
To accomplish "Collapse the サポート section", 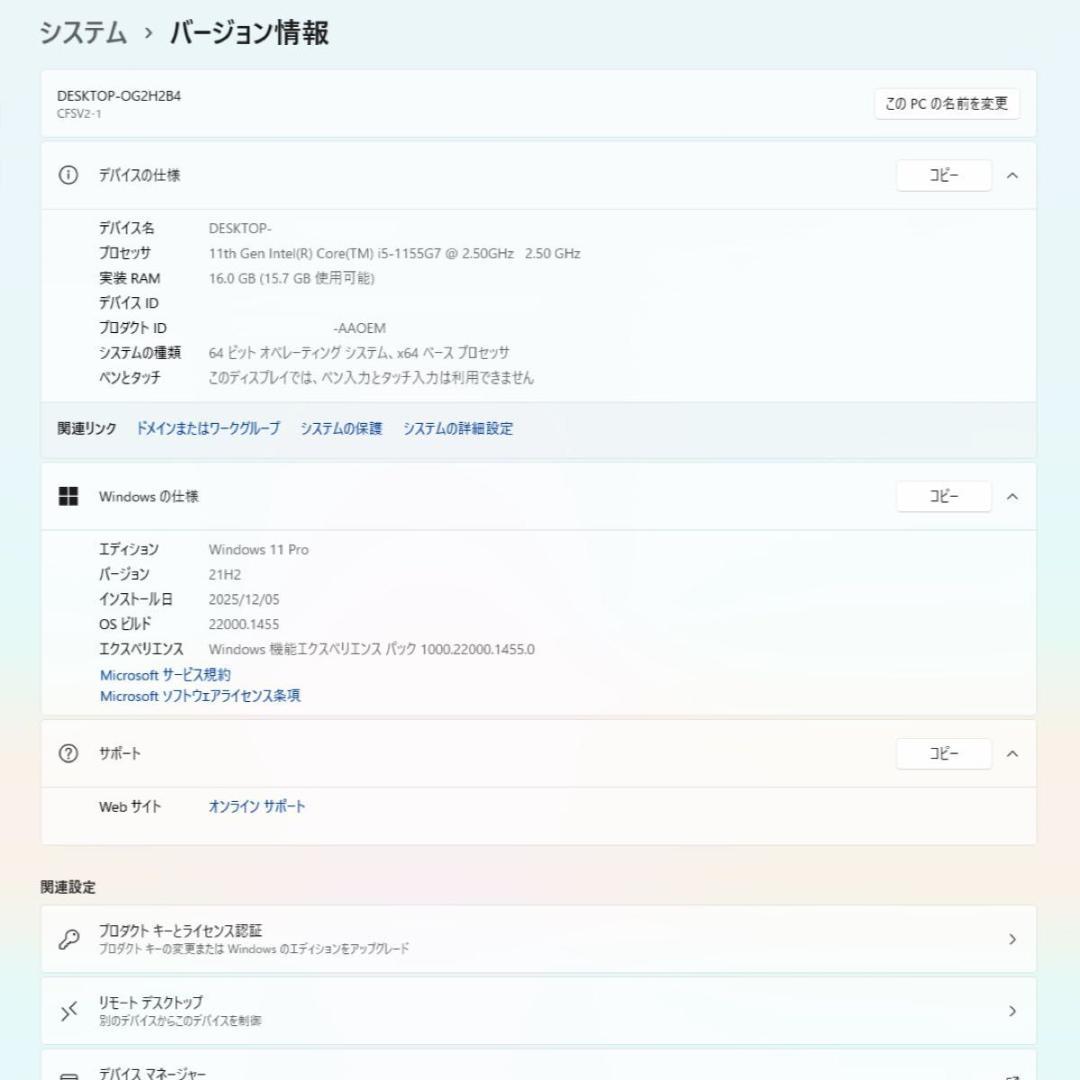I will (x=1012, y=754).
